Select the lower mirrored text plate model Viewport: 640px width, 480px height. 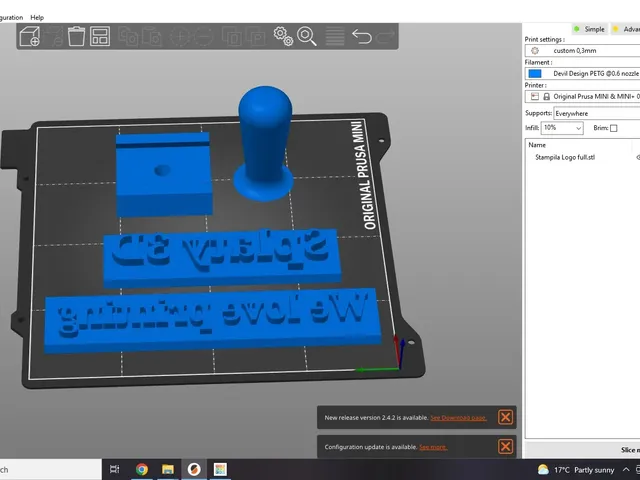pos(212,321)
